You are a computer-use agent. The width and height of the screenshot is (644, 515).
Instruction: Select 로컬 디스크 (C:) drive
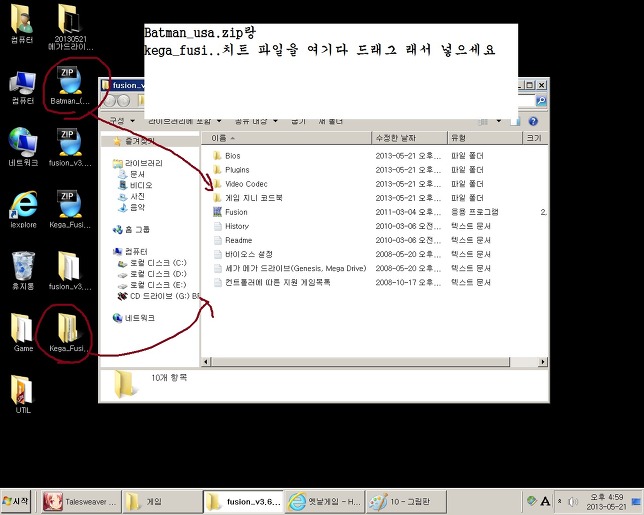pos(152,262)
